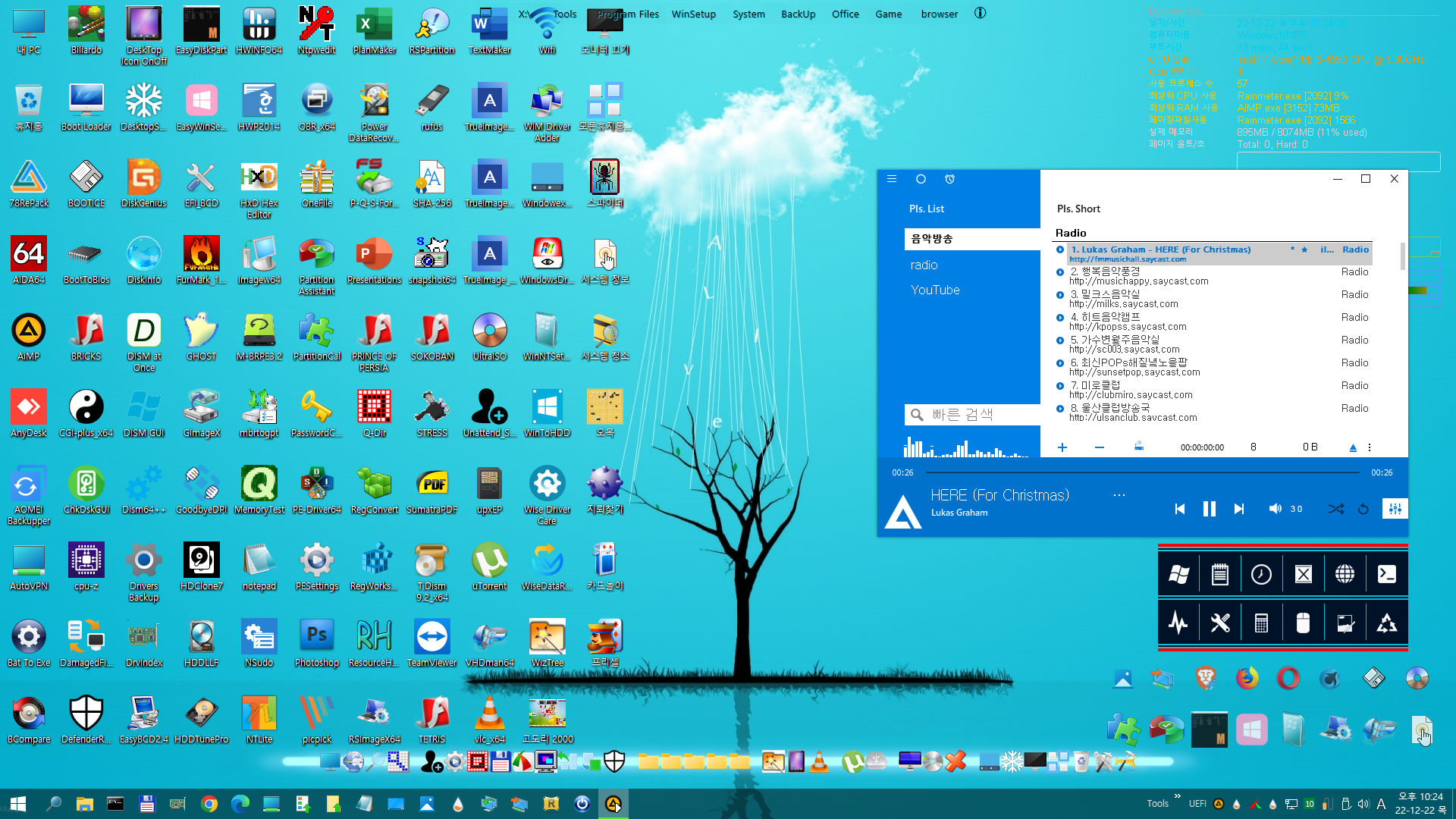Click command prompt tile in launcher panel
The image size is (1456, 819).
pos(1386,575)
